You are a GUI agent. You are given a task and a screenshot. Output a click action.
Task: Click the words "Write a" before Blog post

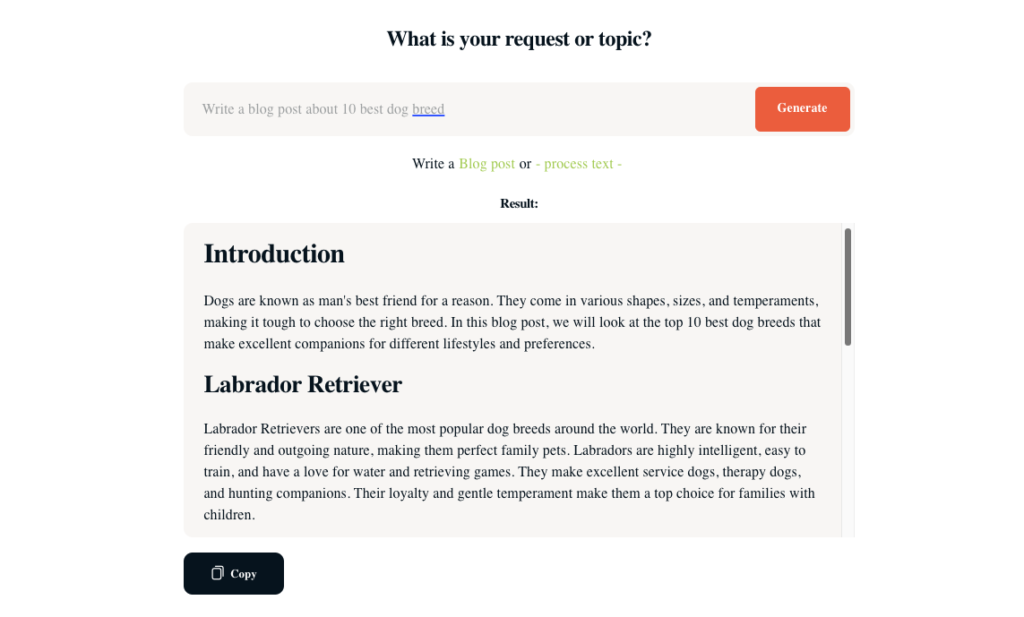(x=433, y=164)
